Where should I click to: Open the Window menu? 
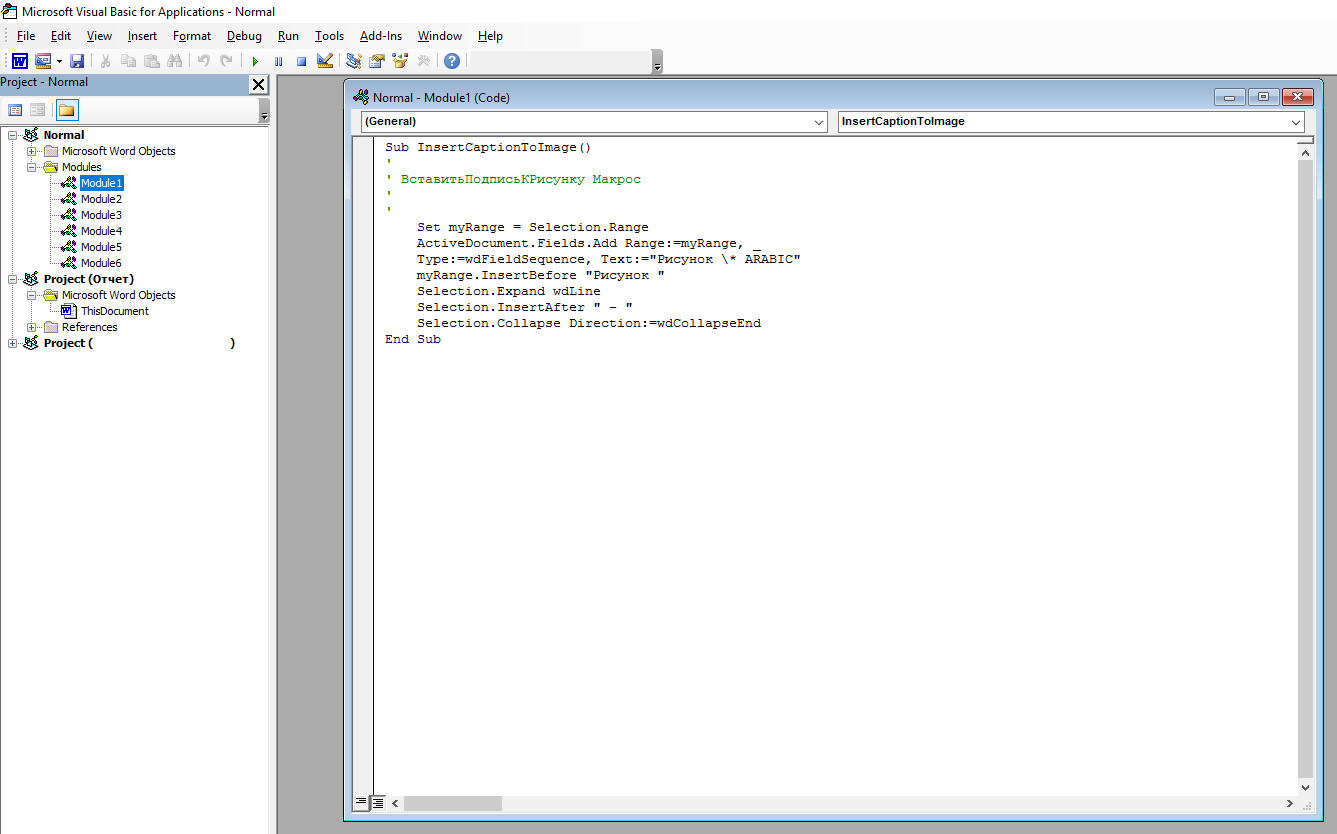point(440,36)
